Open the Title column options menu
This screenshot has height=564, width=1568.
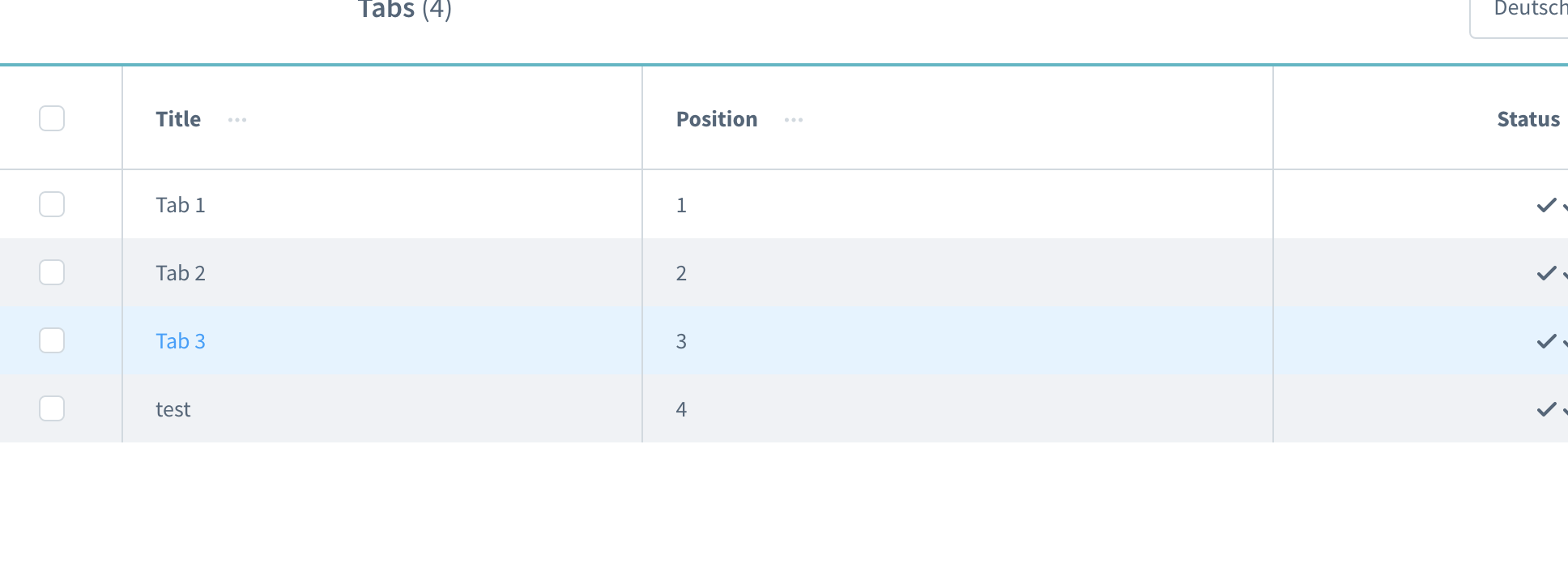237,120
